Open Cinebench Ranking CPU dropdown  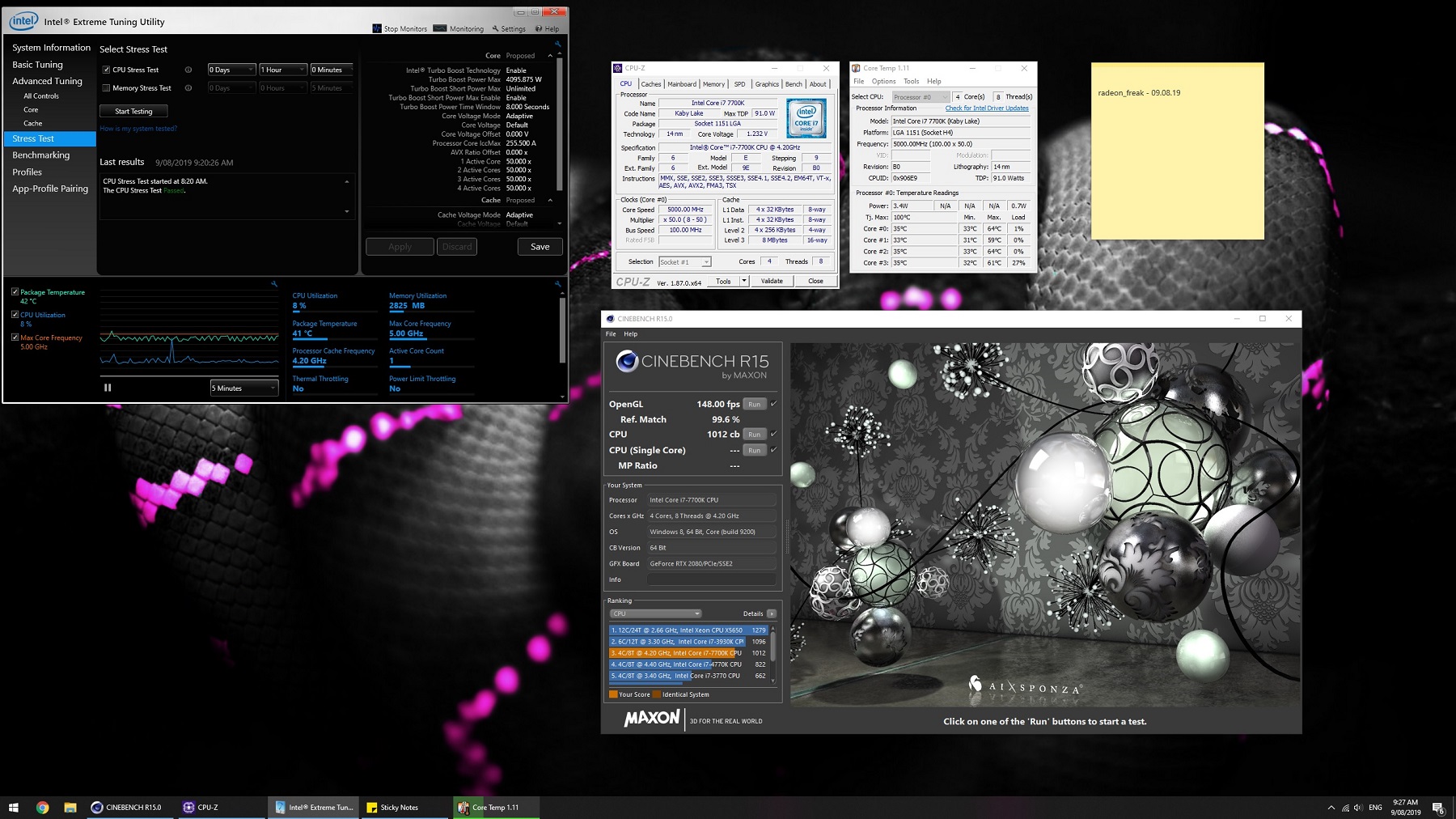[x=655, y=613]
